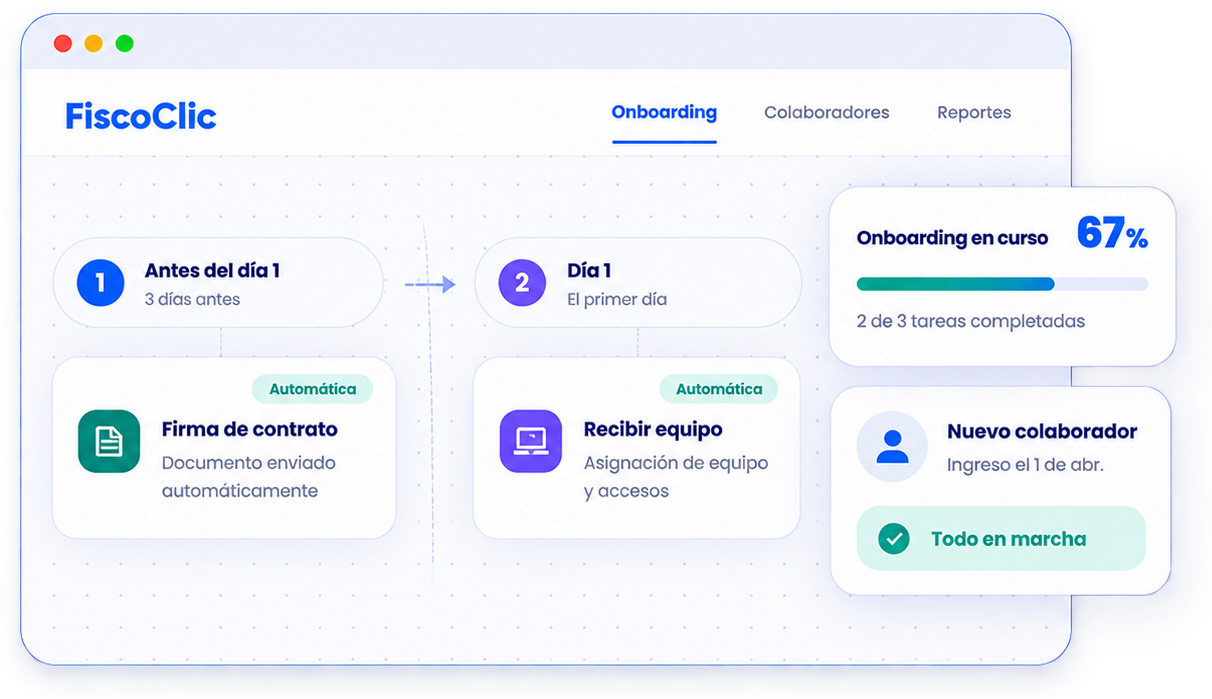
Task: Click the Nuevo colaborador avatar icon
Action: (x=892, y=446)
